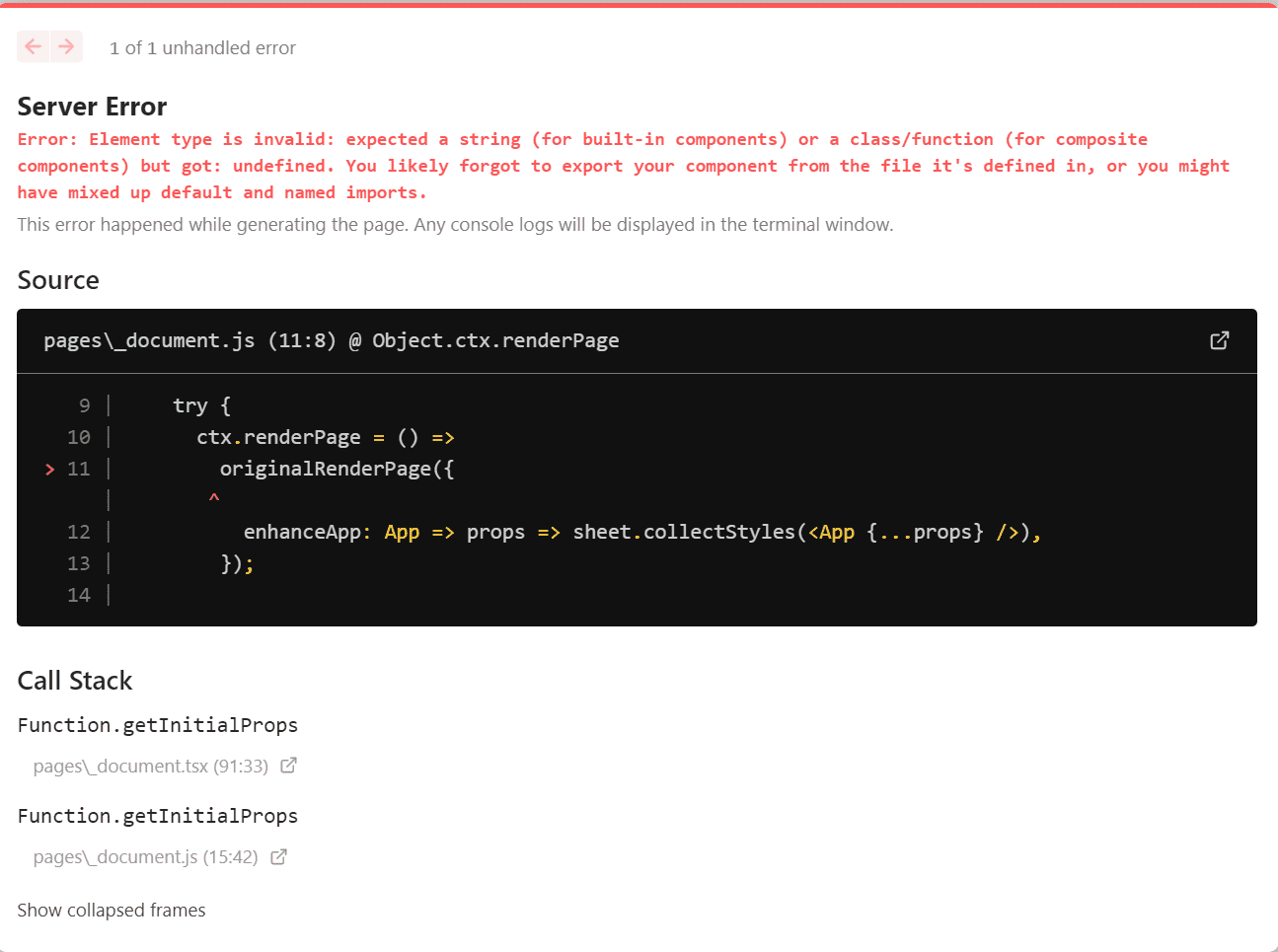Click the Server Error heading
This screenshot has width=1278, height=952.
click(x=92, y=107)
